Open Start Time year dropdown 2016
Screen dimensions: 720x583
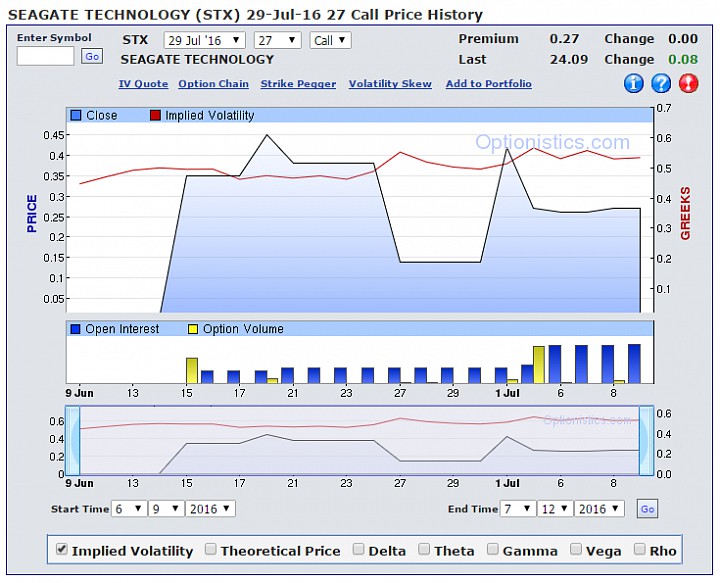click(210, 509)
